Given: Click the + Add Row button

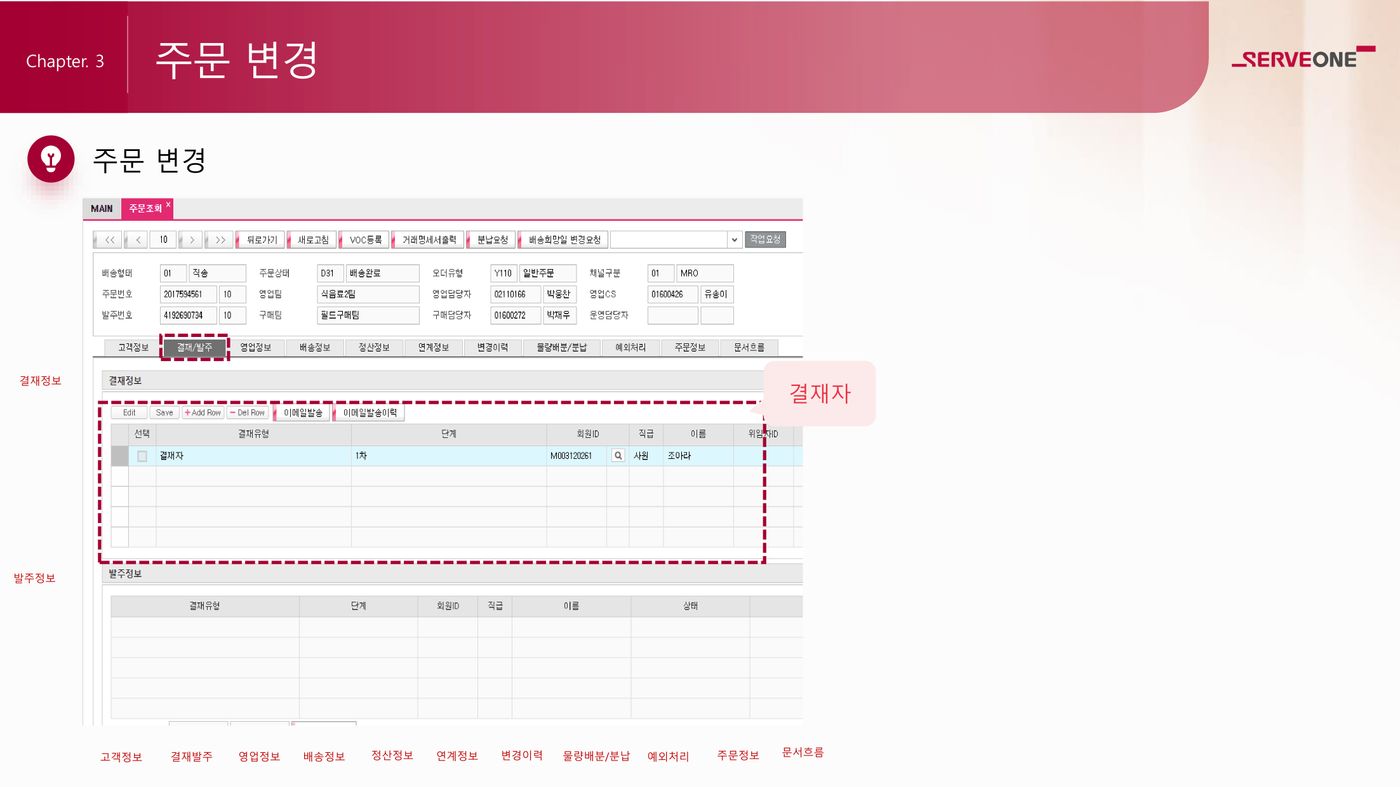Looking at the screenshot, I should (x=203, y=413).
